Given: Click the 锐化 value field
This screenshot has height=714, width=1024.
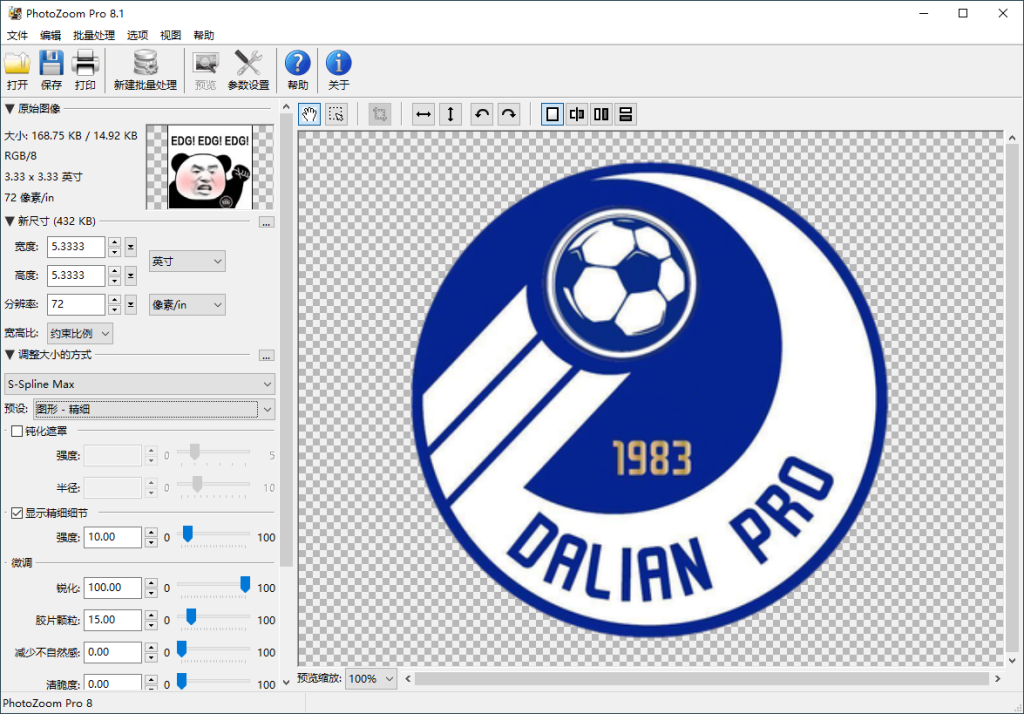Looking at the screenshot, I should click(112, 588).
